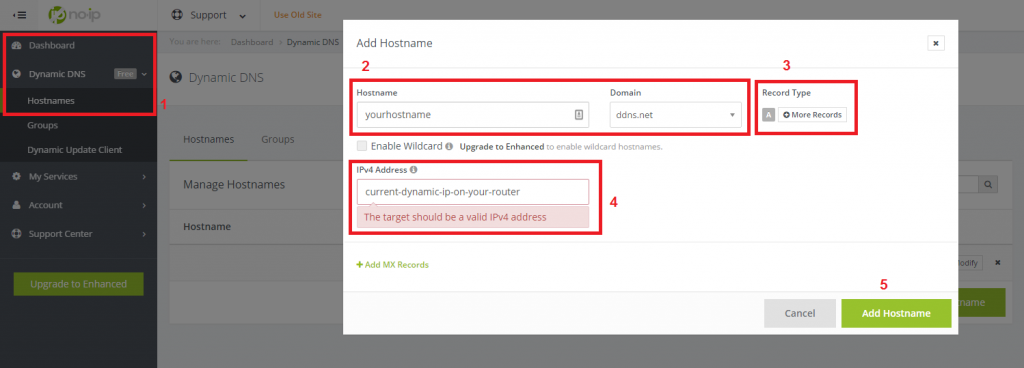This screenshot has width=1024, height=368.
Task: Close the Add Hostname dialog
Action: pyautogui.click(x=935, y=43)
